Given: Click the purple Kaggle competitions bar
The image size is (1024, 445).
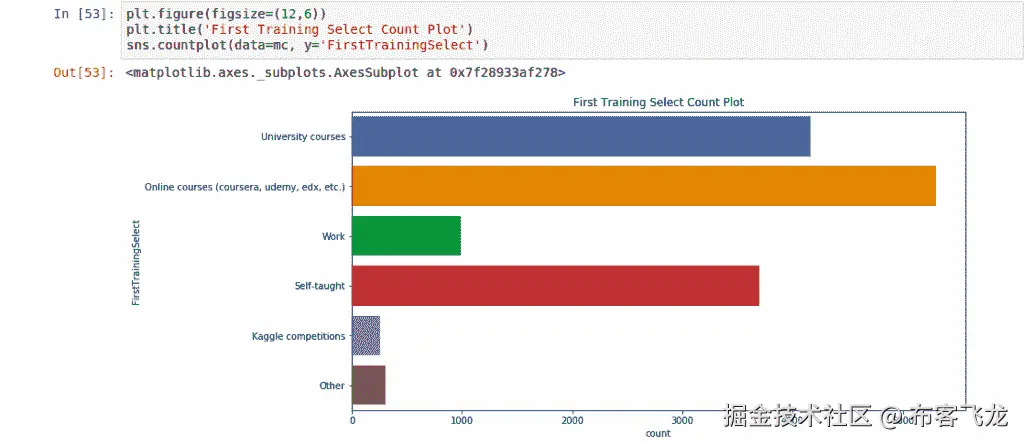Looking at the screenshot, I should click(366, 336).
